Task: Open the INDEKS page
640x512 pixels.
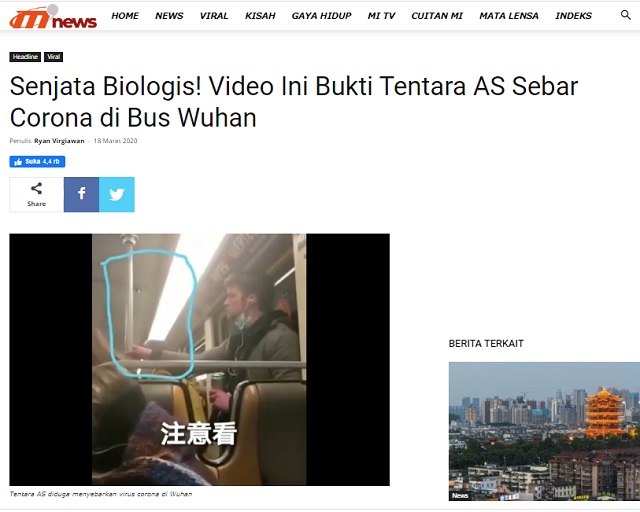Action: point(573,16)
